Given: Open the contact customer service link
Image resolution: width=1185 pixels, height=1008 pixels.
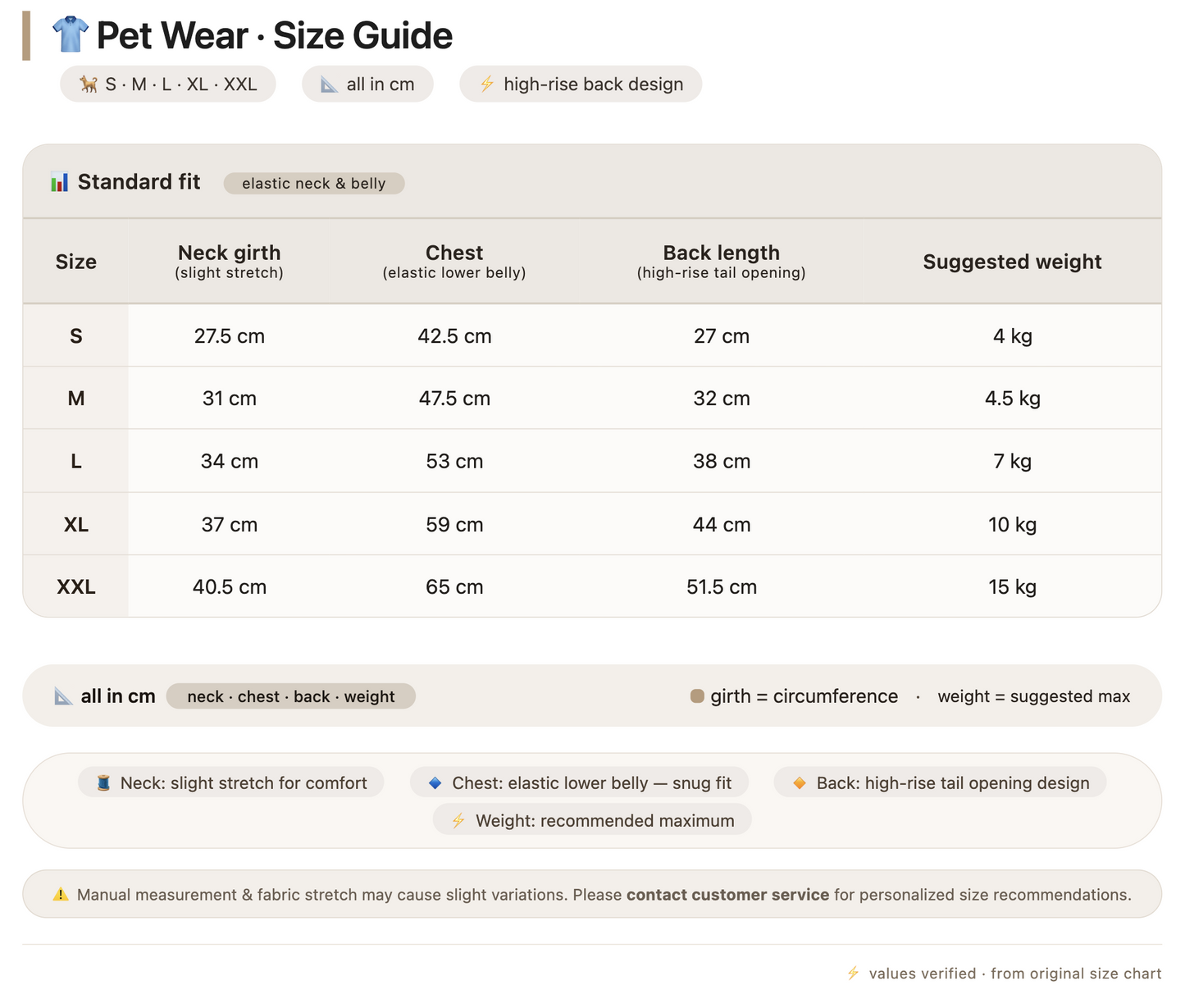Looking at the screenshot, I should click(727, 895).
